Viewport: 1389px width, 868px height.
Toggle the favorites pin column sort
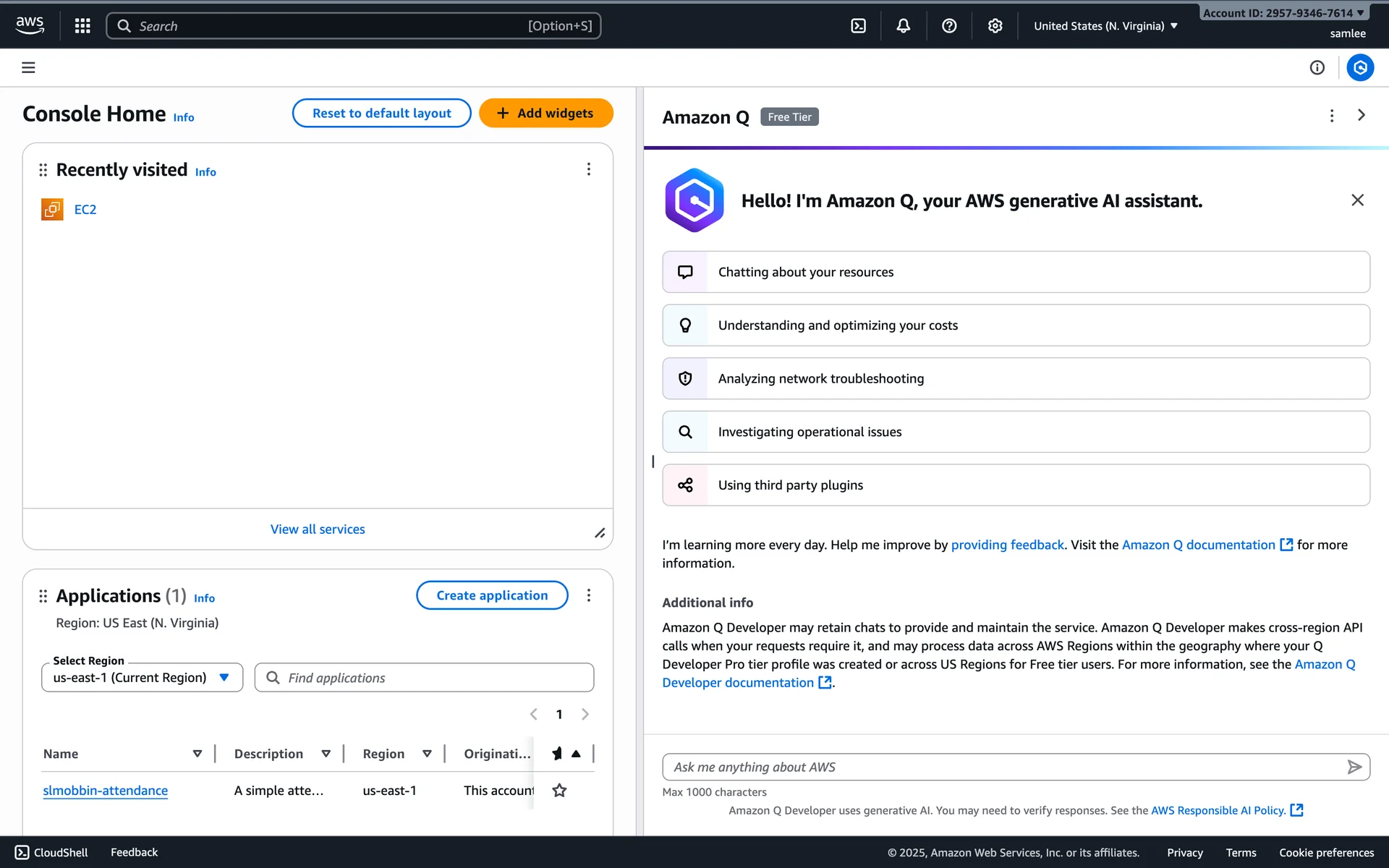[566, 754]
